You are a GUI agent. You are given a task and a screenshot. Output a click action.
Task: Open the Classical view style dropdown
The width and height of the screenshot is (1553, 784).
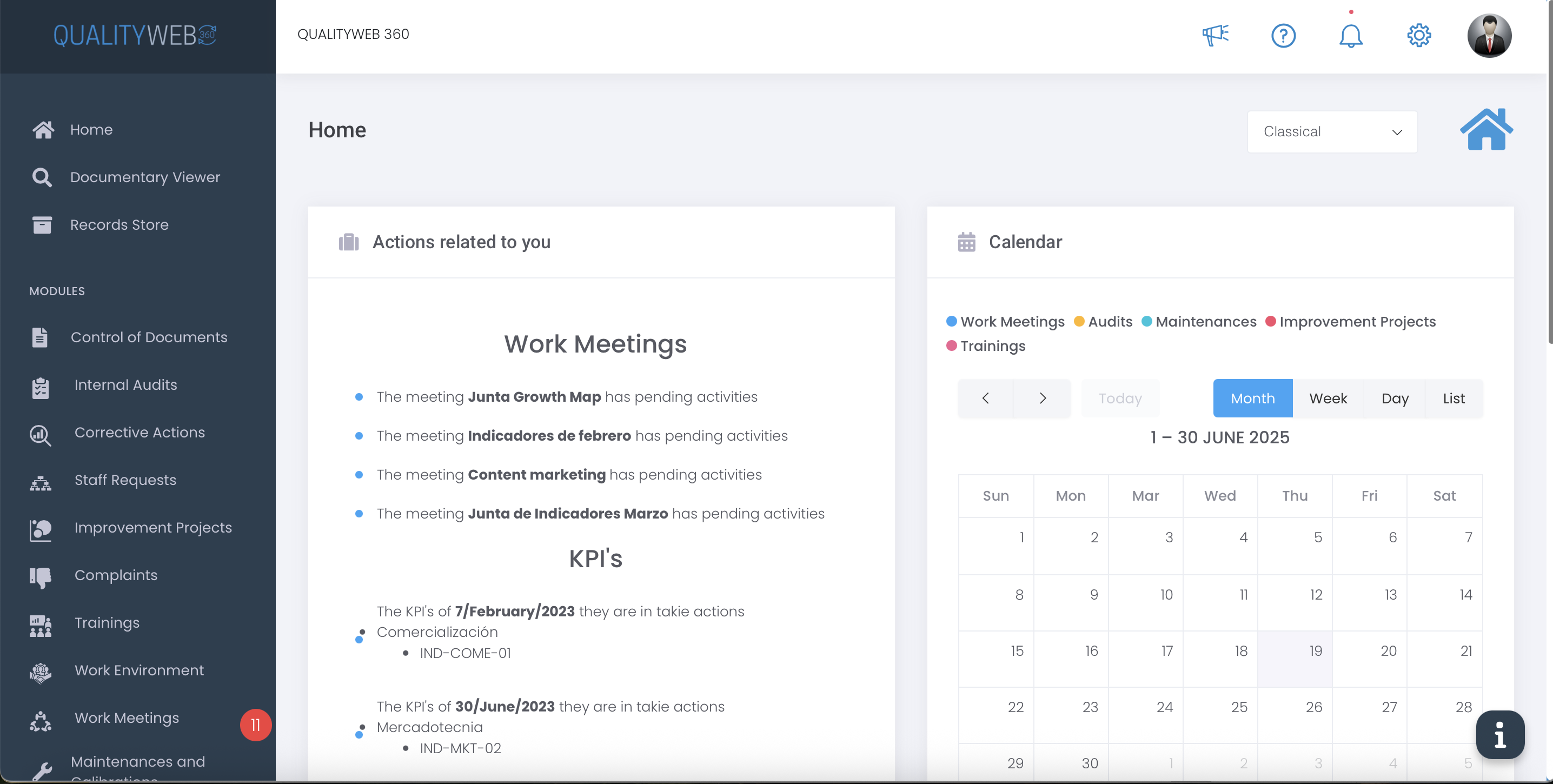[1331, 131]
